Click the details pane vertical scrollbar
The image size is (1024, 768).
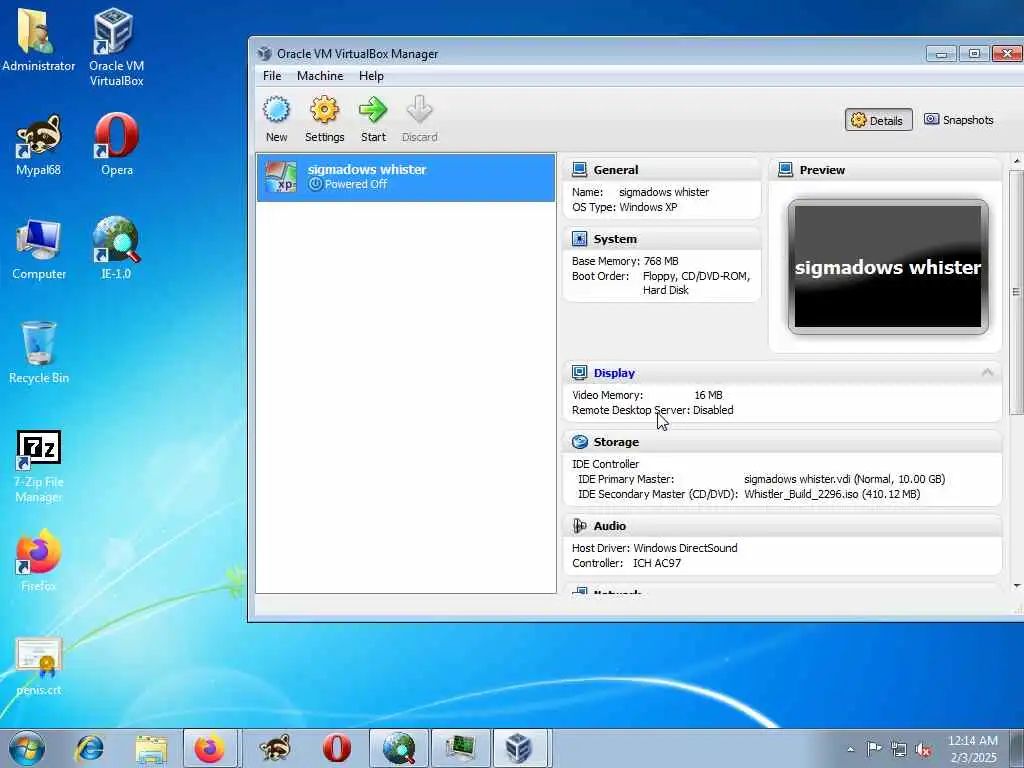tap(1016, 292)
